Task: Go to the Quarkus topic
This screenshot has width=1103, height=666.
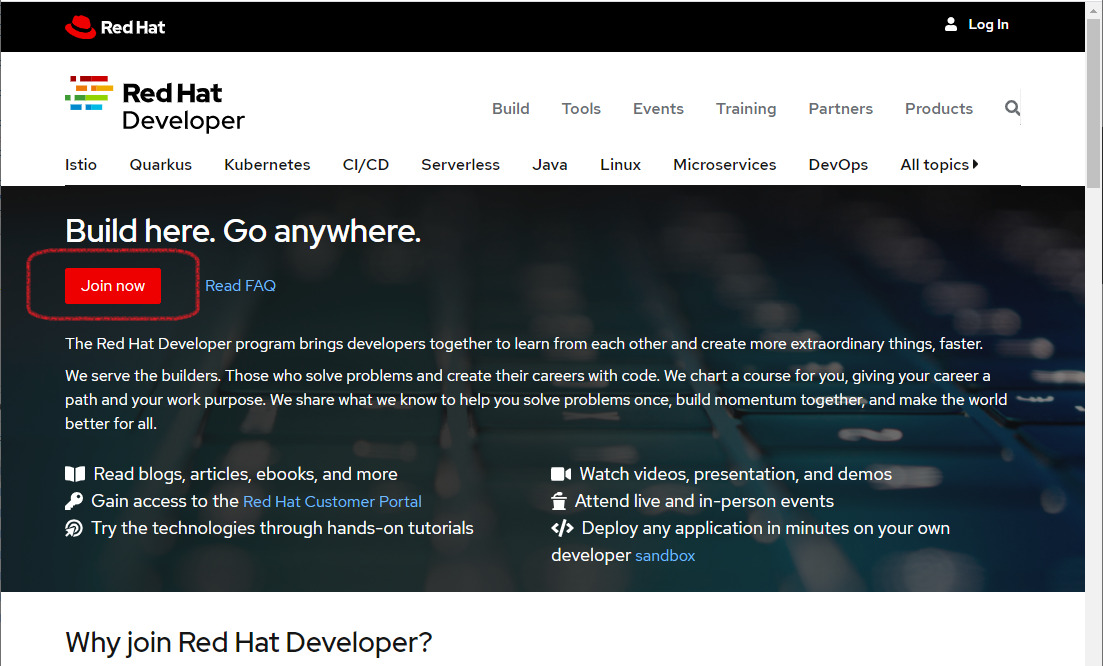Action: point(160,165)
